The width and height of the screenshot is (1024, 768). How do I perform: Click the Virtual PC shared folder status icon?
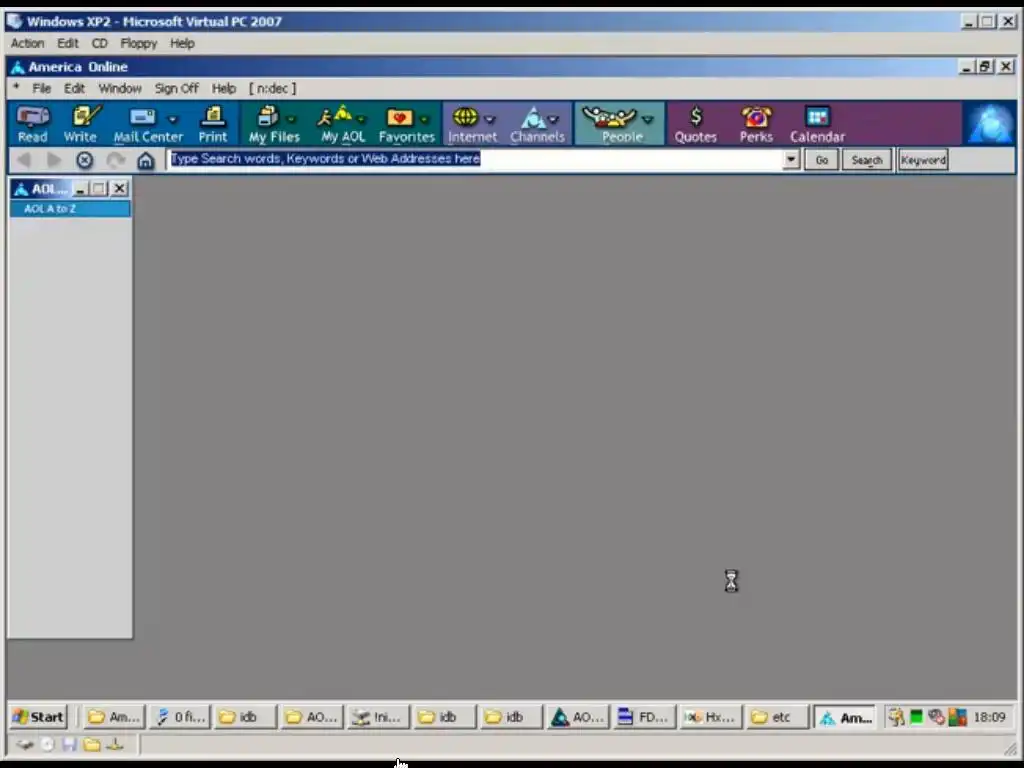92,744
